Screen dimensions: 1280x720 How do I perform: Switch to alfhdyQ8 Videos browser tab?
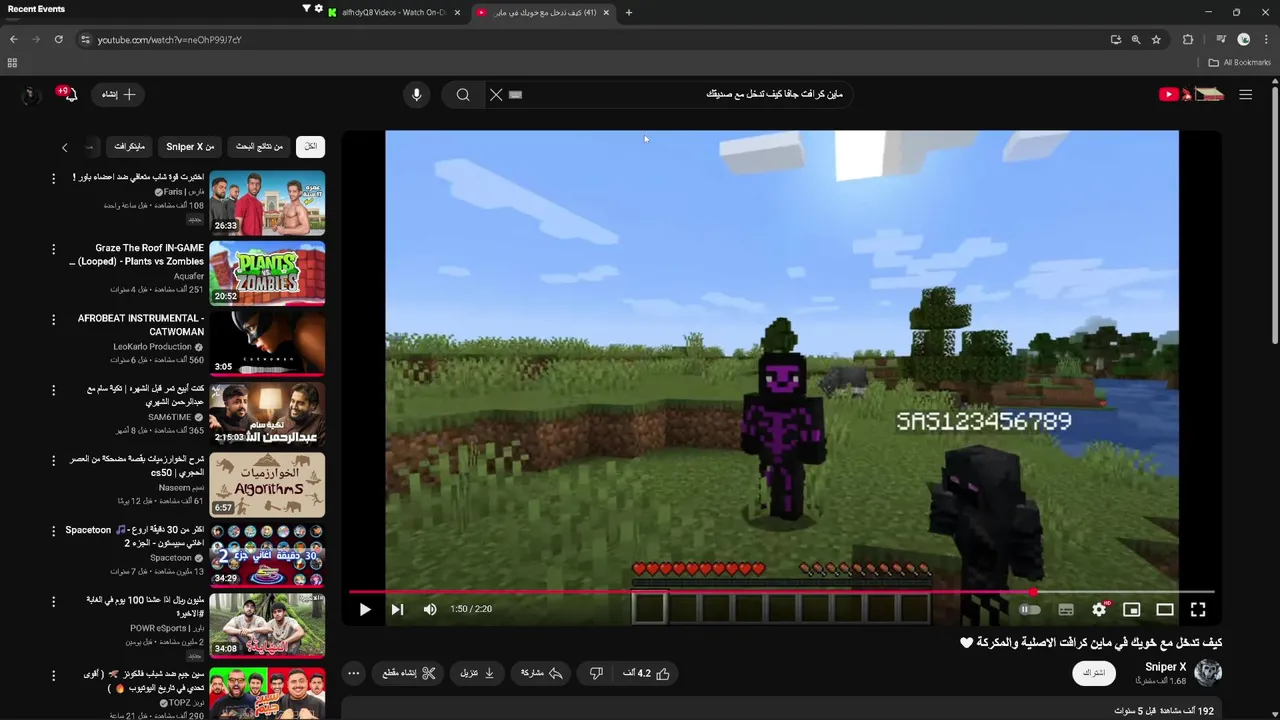(x=395, y=12)
